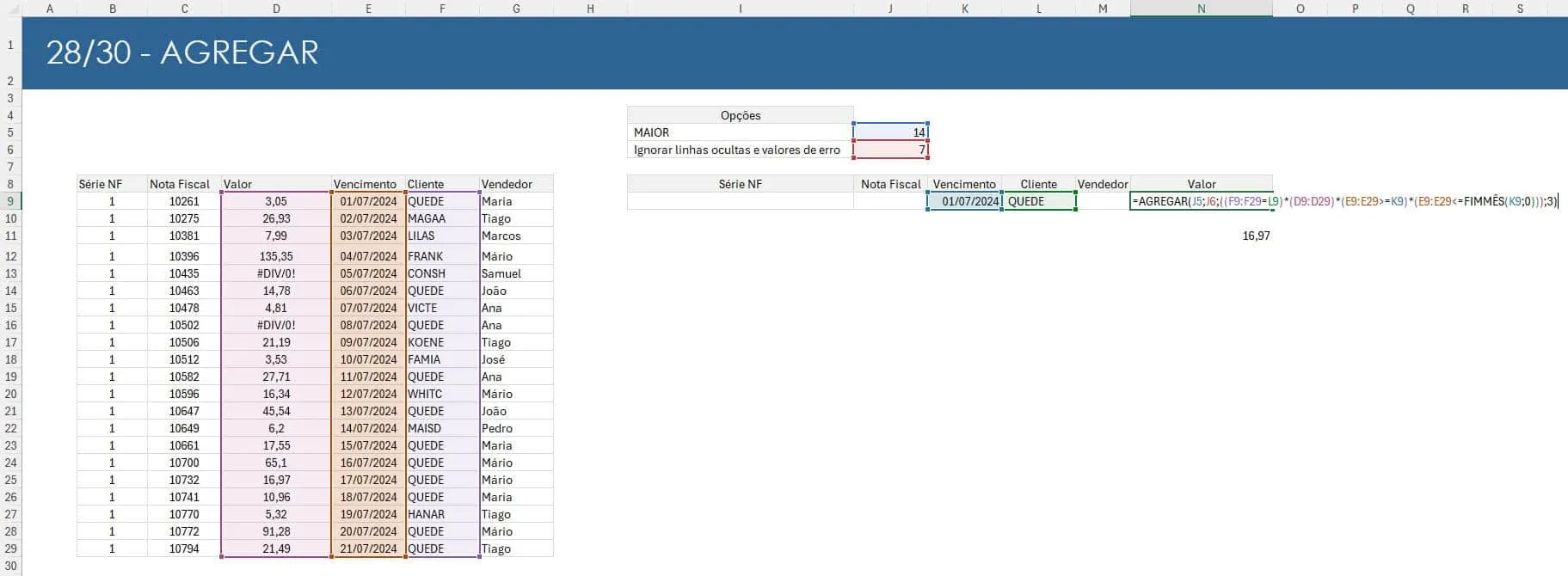Viewport: 1568px width, 576px height.
Task: Click the 'Cliente' header in the data table
Action: click(442, 184)
